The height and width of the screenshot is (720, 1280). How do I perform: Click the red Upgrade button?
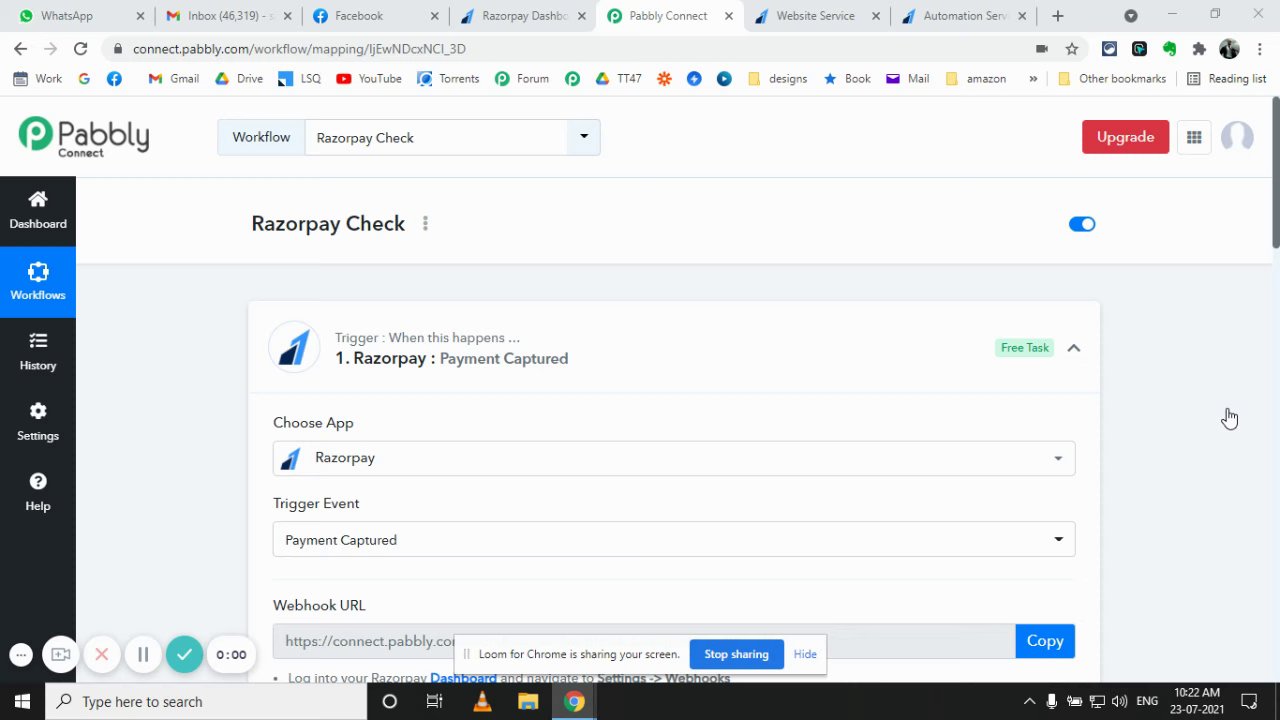1125,137
